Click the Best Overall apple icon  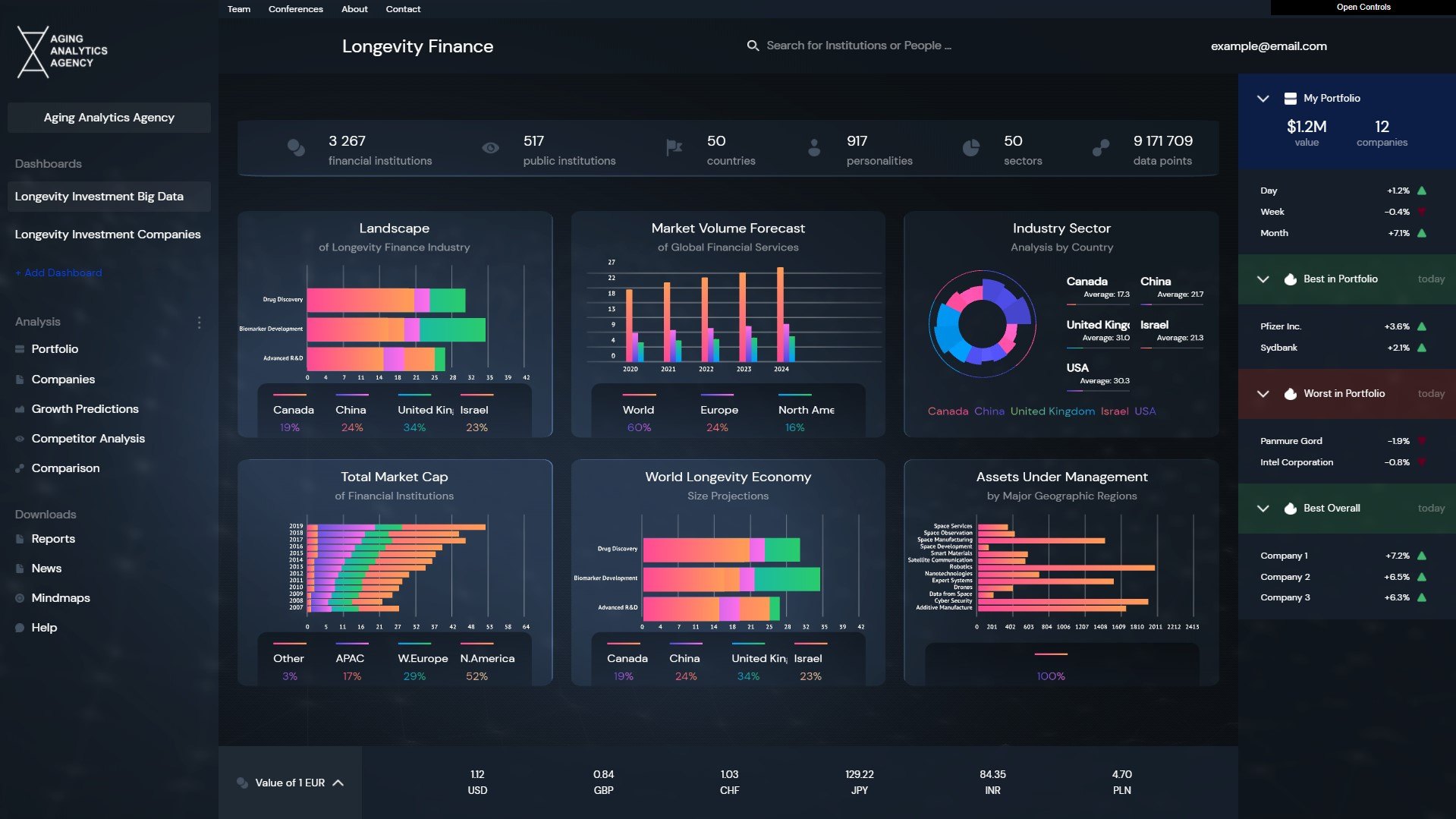click(x=1290, y=509)
